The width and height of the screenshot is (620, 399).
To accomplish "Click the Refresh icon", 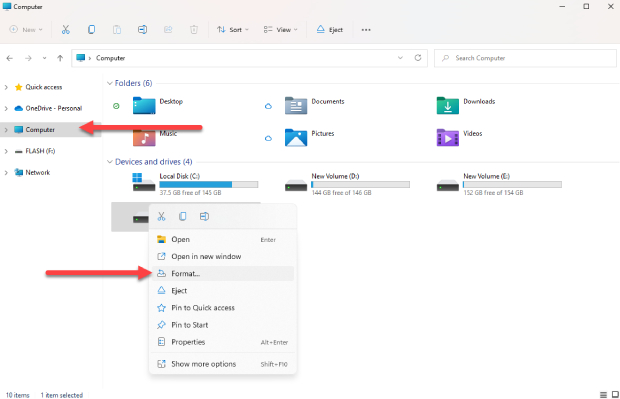I will click(x=418, y=58).
